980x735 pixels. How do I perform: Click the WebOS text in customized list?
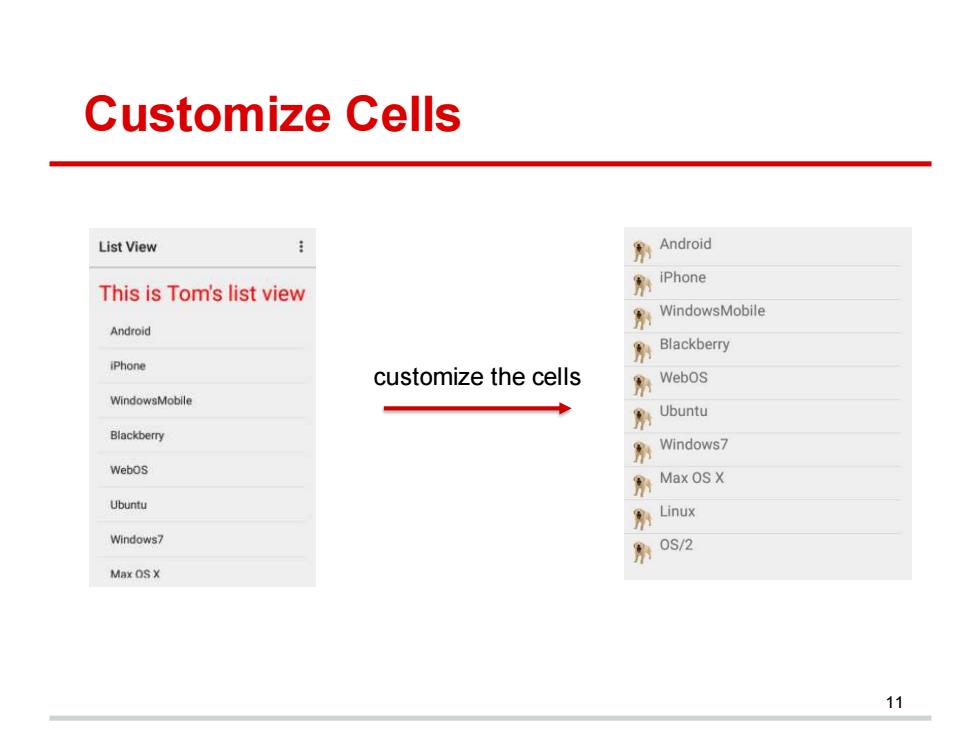[x=684, y=378]
